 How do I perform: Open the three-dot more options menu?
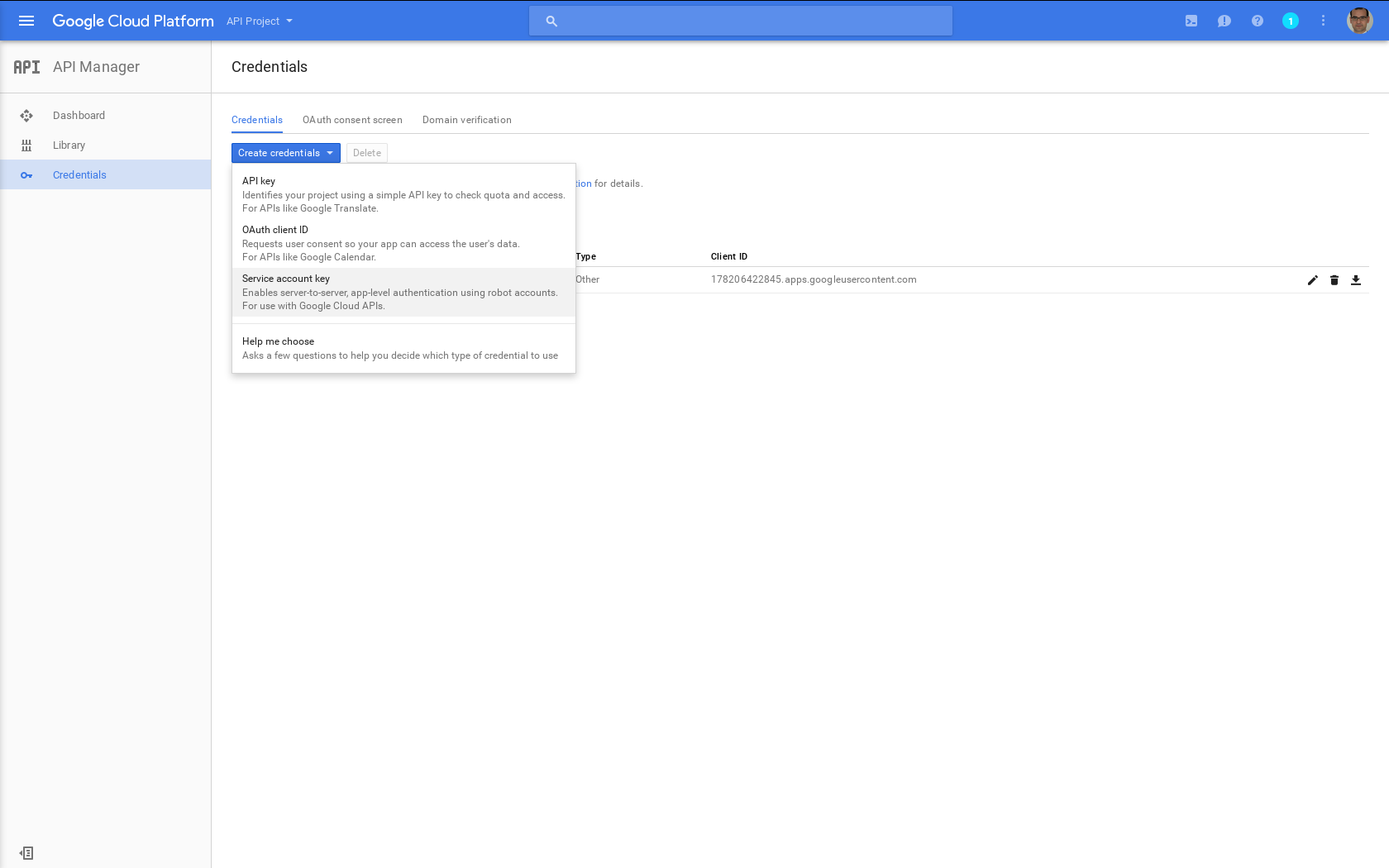(1323, 21)
